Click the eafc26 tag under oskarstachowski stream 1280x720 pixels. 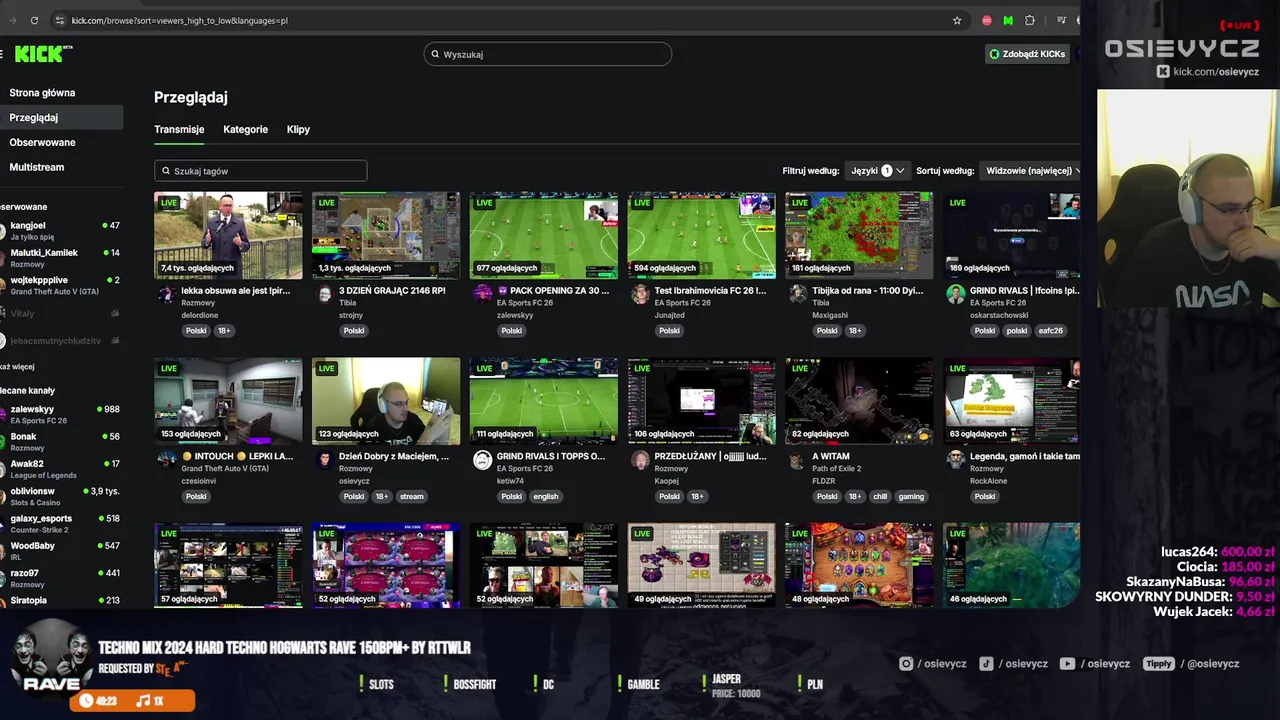1051,331
